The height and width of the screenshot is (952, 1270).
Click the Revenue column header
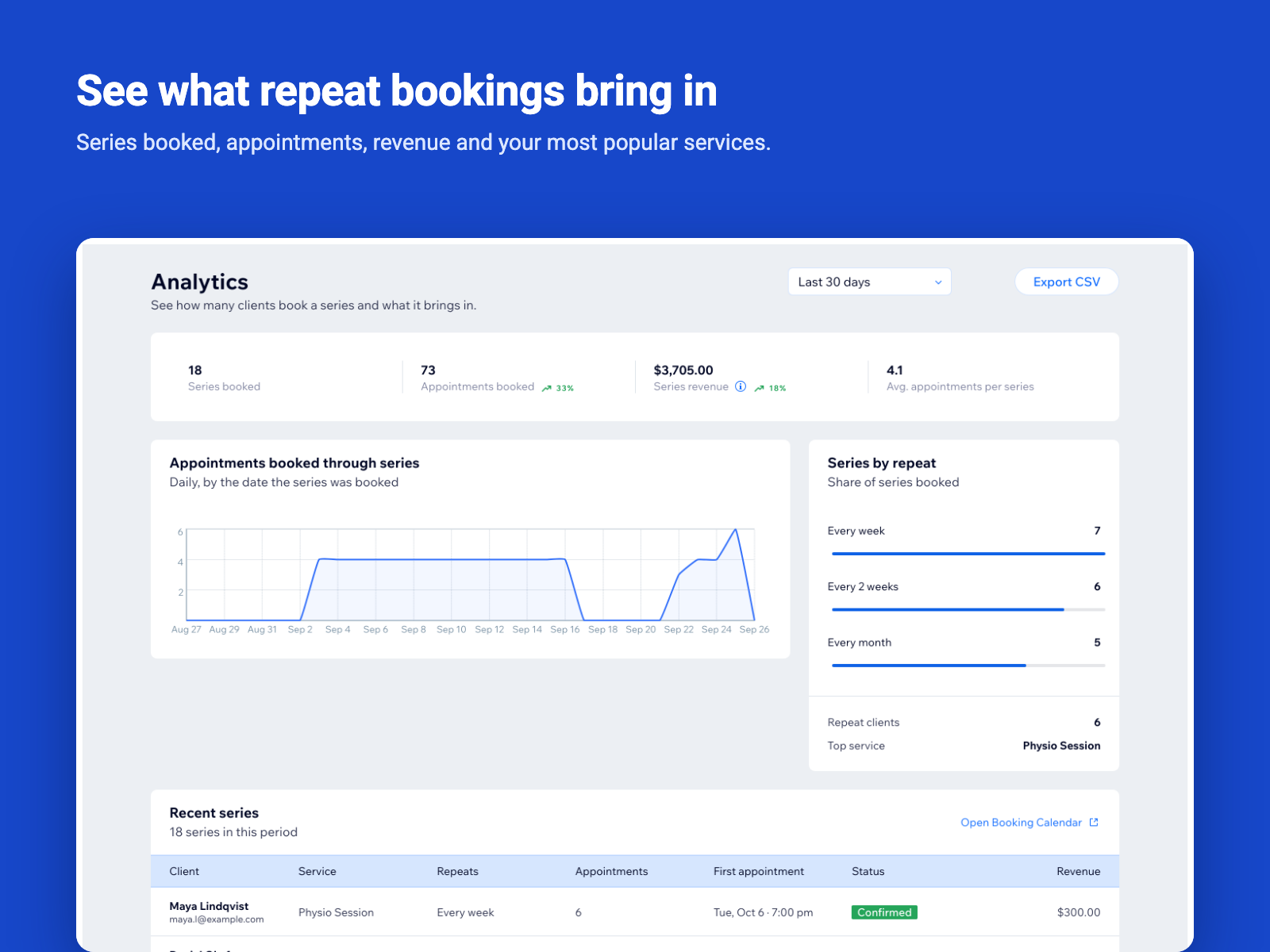click(1079, 871)
